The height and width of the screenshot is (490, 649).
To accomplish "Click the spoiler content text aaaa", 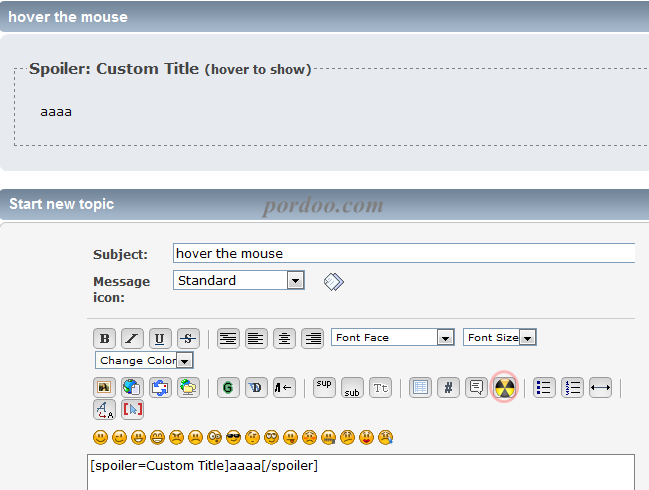I will coord(56,112).
